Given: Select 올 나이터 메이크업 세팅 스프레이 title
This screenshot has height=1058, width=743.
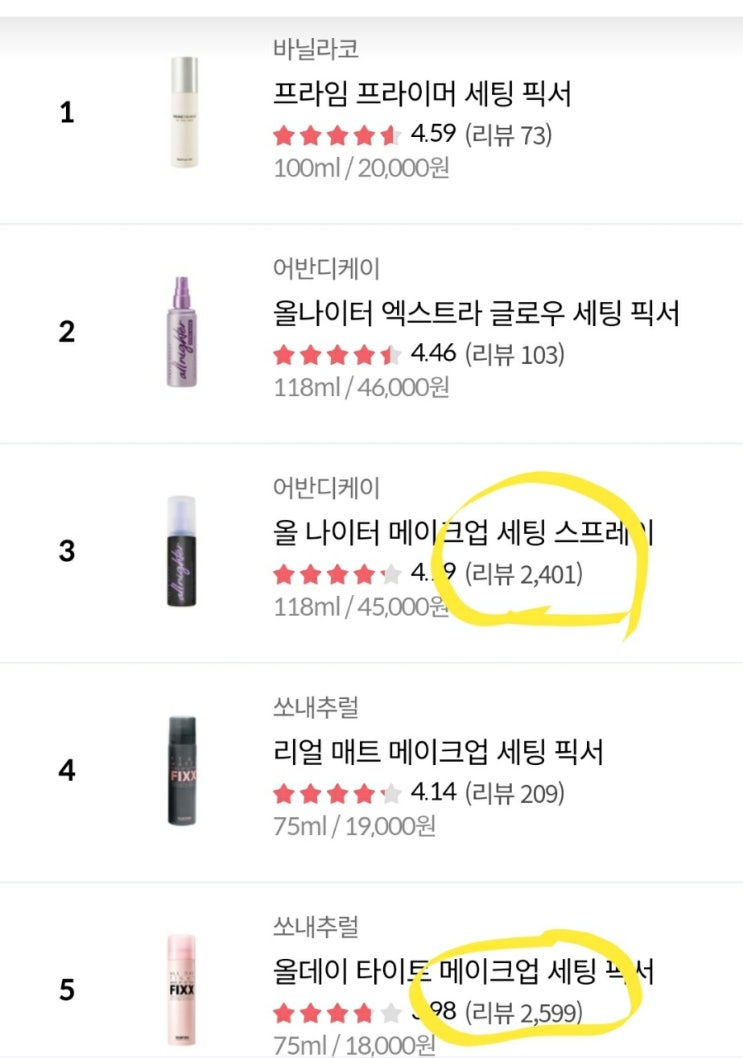Looking at the screenshot, I should click(x=463, y=533).
